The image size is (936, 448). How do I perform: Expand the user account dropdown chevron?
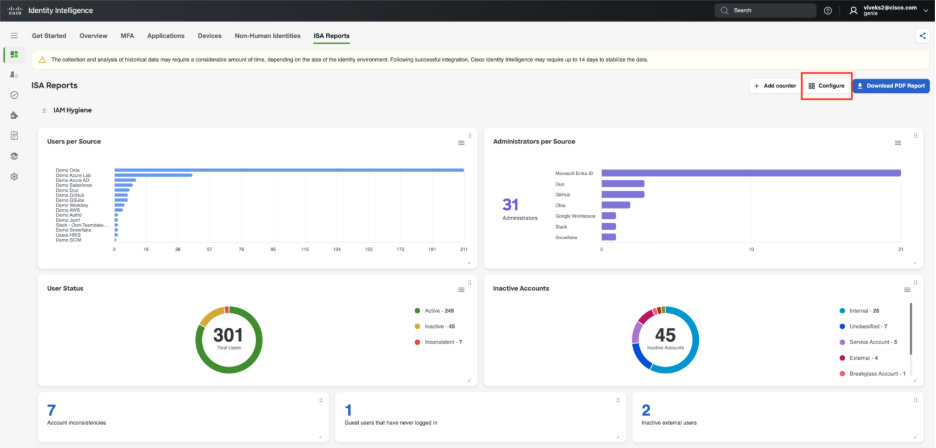(925, 10)
